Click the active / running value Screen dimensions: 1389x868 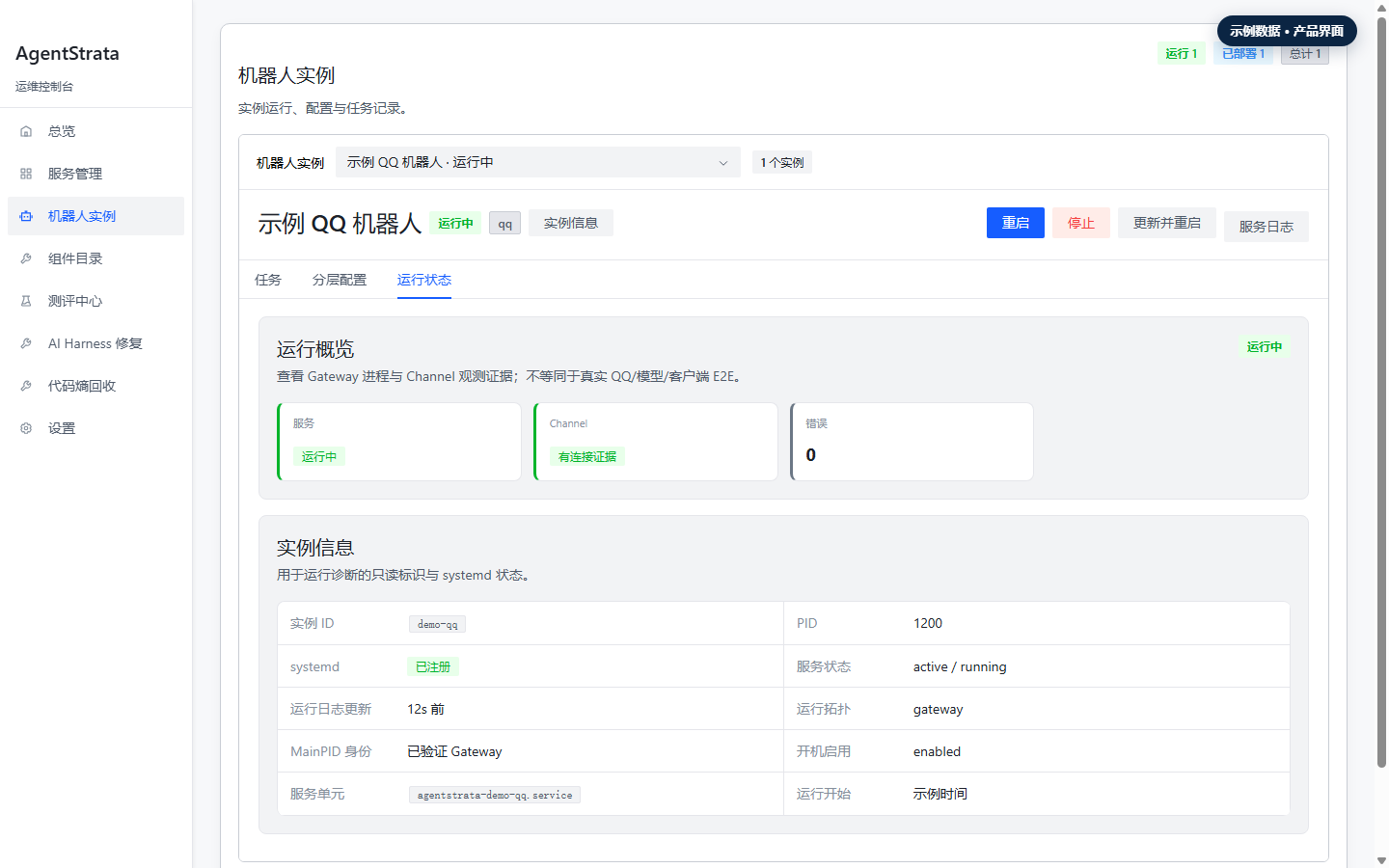(960, 666)
